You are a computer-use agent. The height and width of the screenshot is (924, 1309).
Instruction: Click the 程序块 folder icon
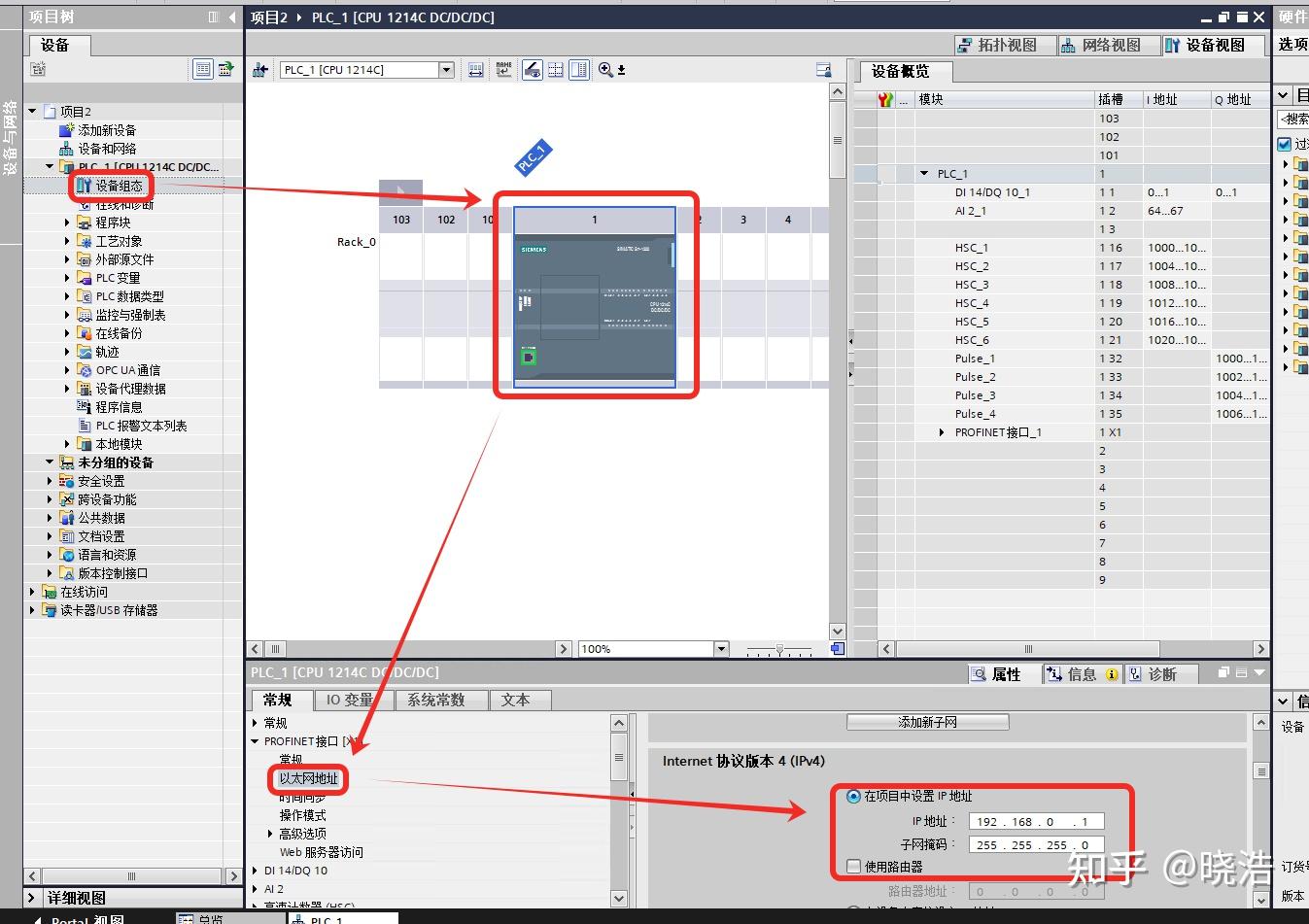85,222
